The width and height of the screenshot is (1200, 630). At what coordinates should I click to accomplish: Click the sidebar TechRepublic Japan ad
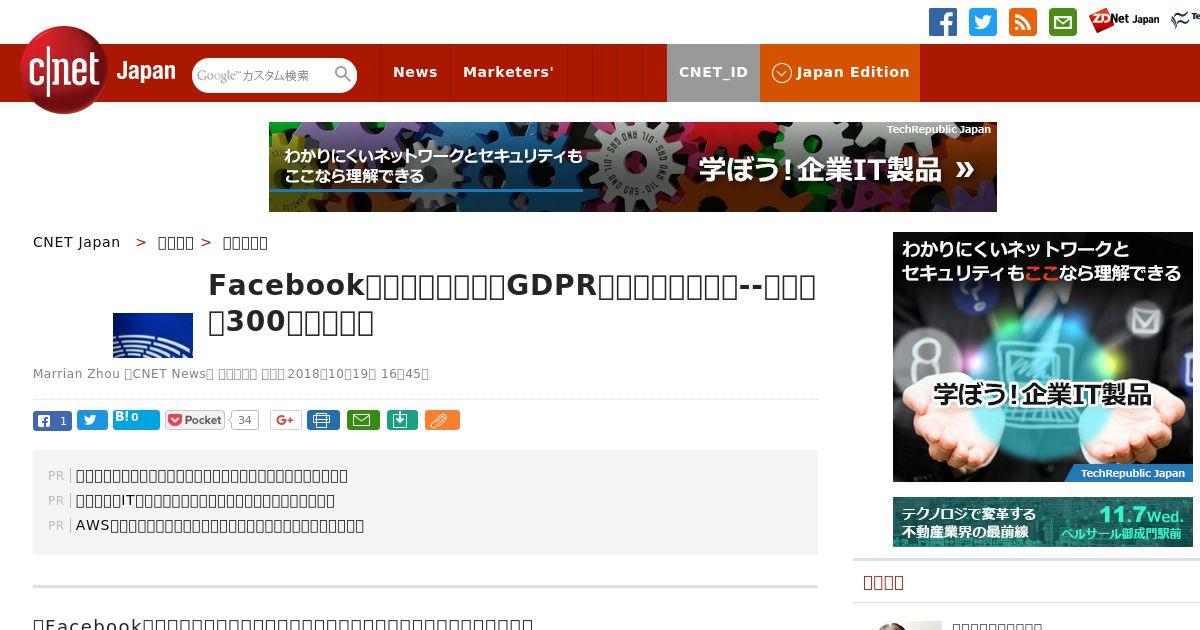[x=1043, y=357]
